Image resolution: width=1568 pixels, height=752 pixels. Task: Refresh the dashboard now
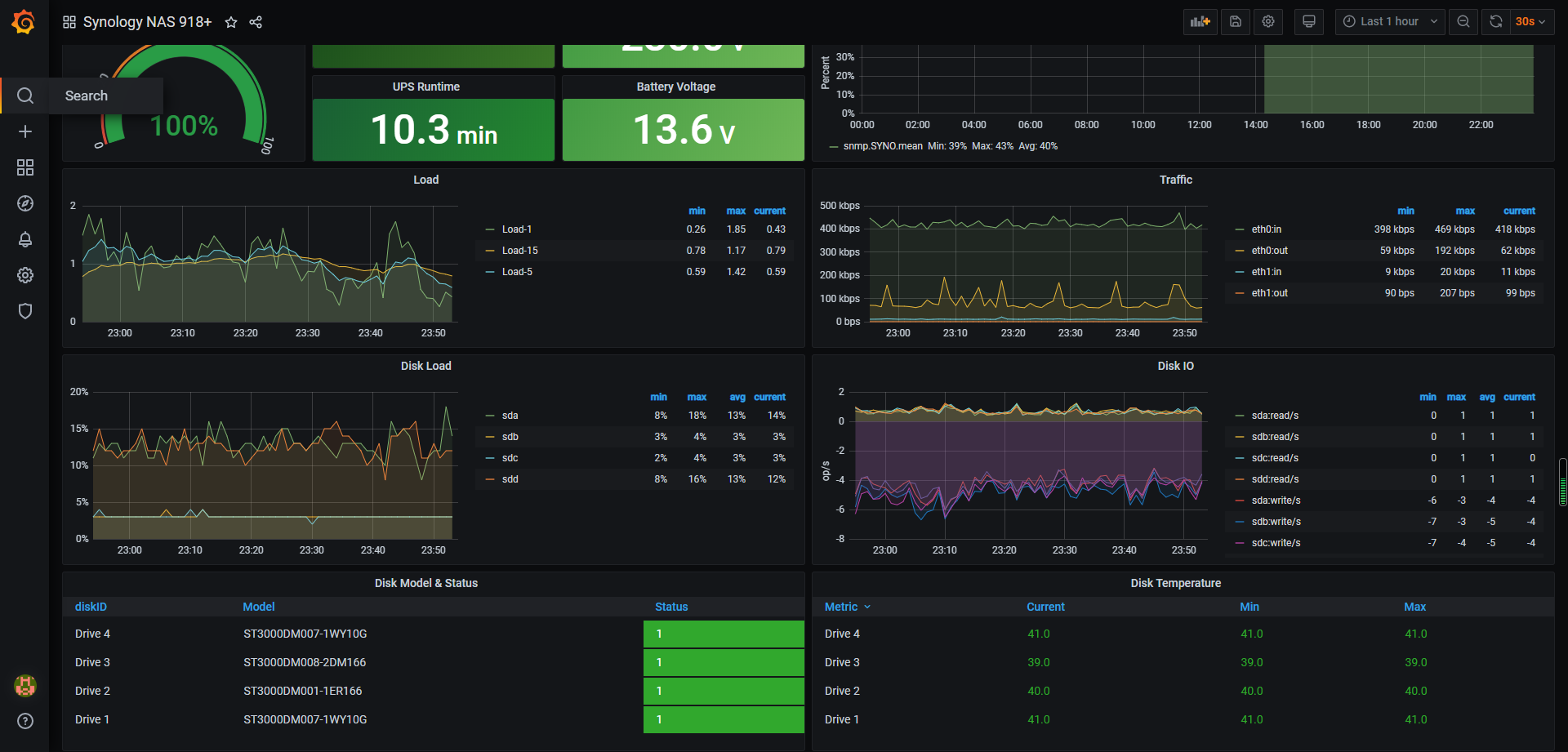1496,22
